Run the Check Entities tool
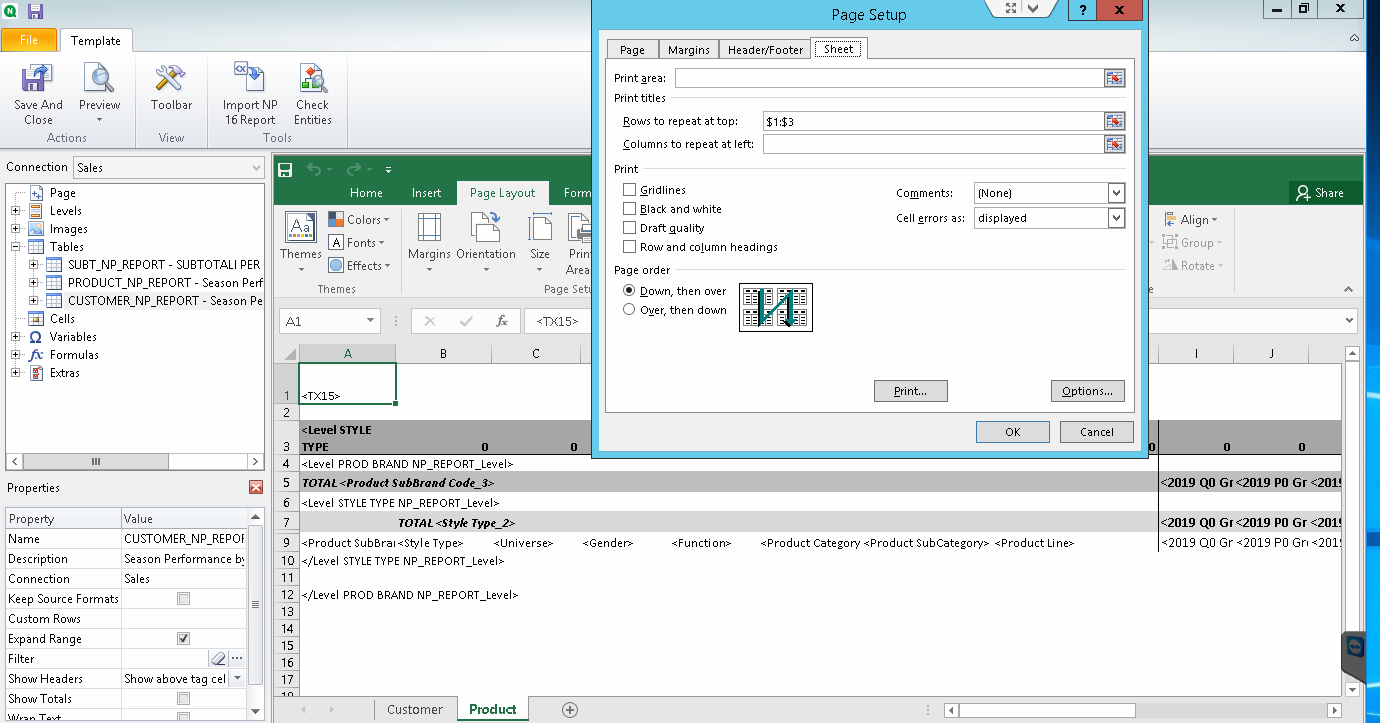Viewport: 1380px width, 723px height. 311,90
